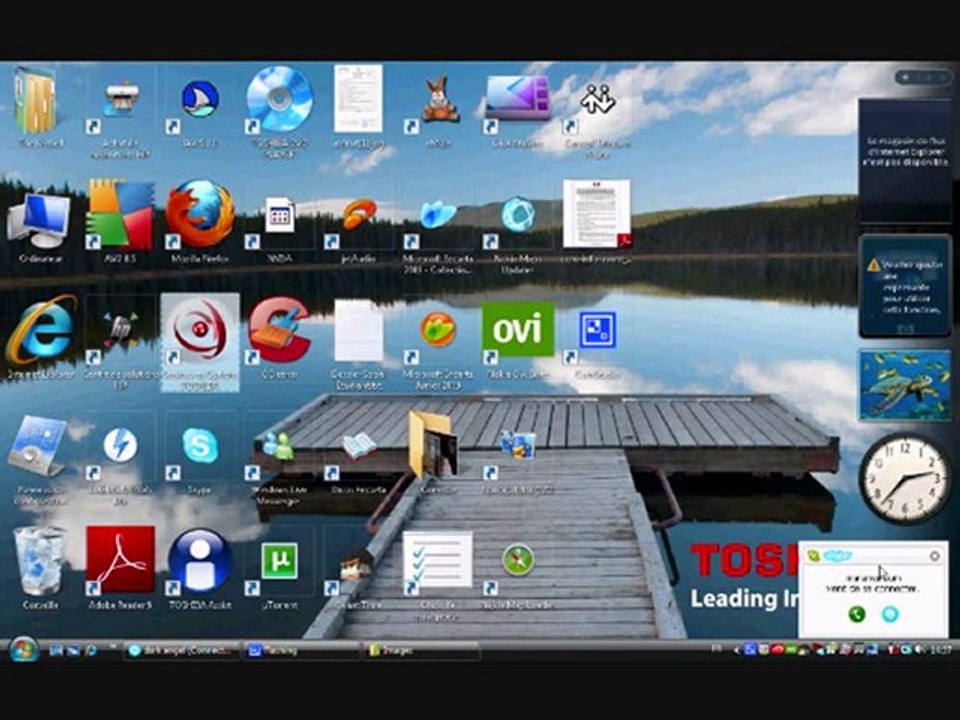Show hidden system tray icons arrow
The height and width of the screenshot is (720, 960).
[737, 650]
